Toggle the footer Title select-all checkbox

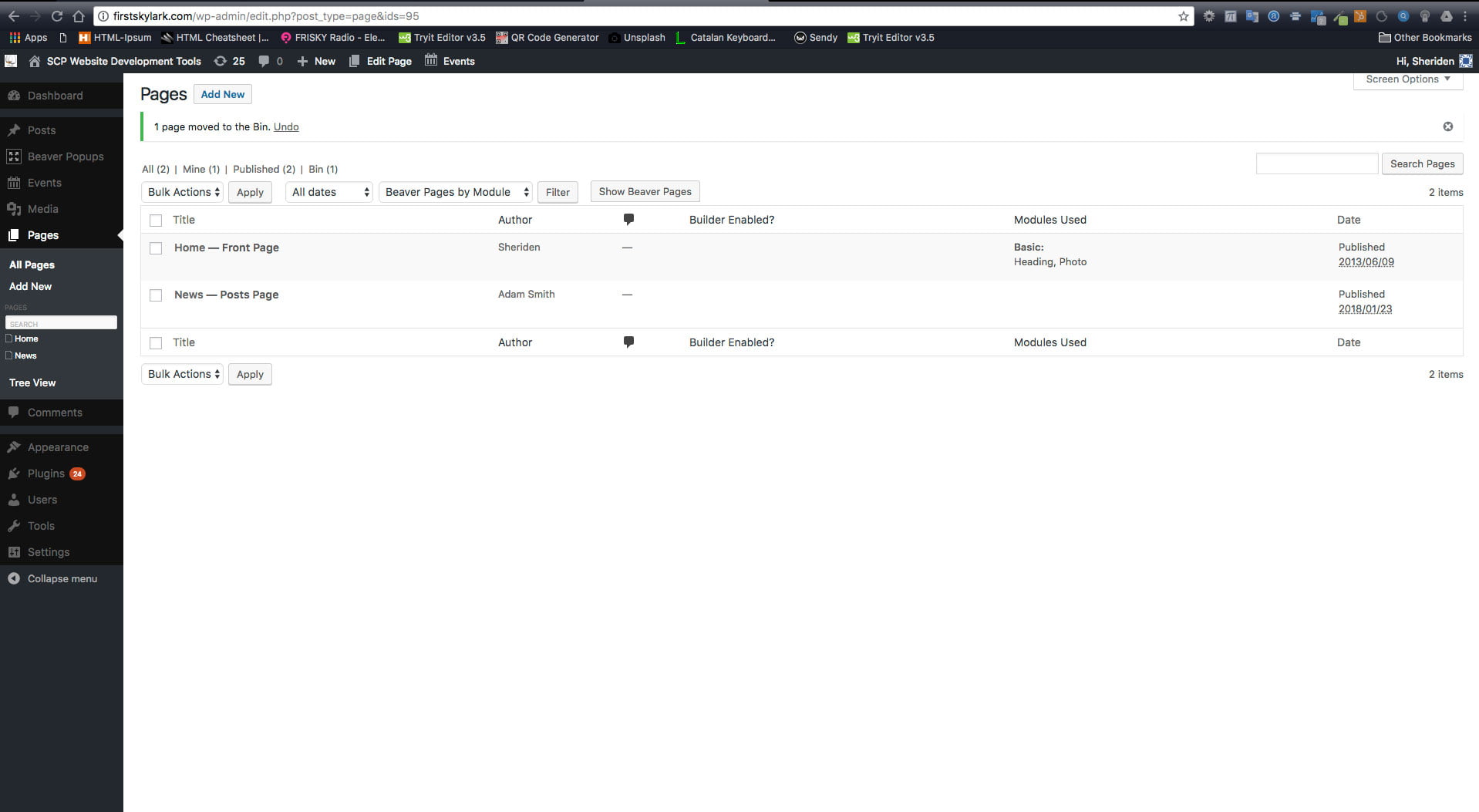156,343
